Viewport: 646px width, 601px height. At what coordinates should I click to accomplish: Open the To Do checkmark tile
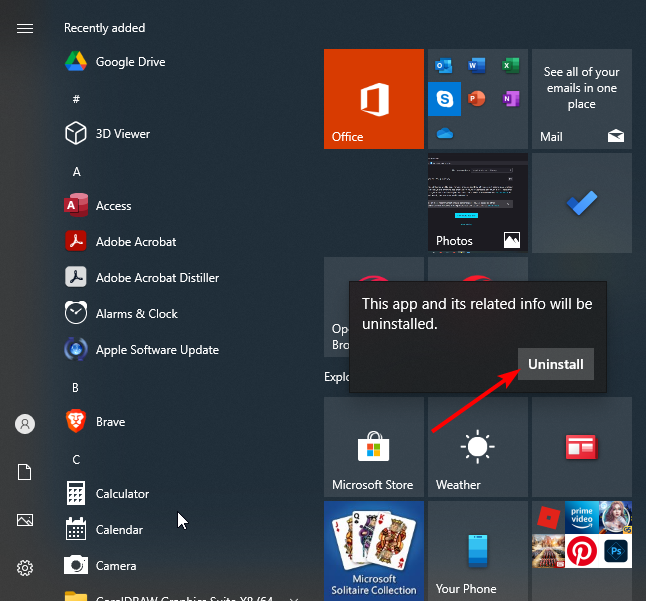pyautogui.click(x=582, y=203)
